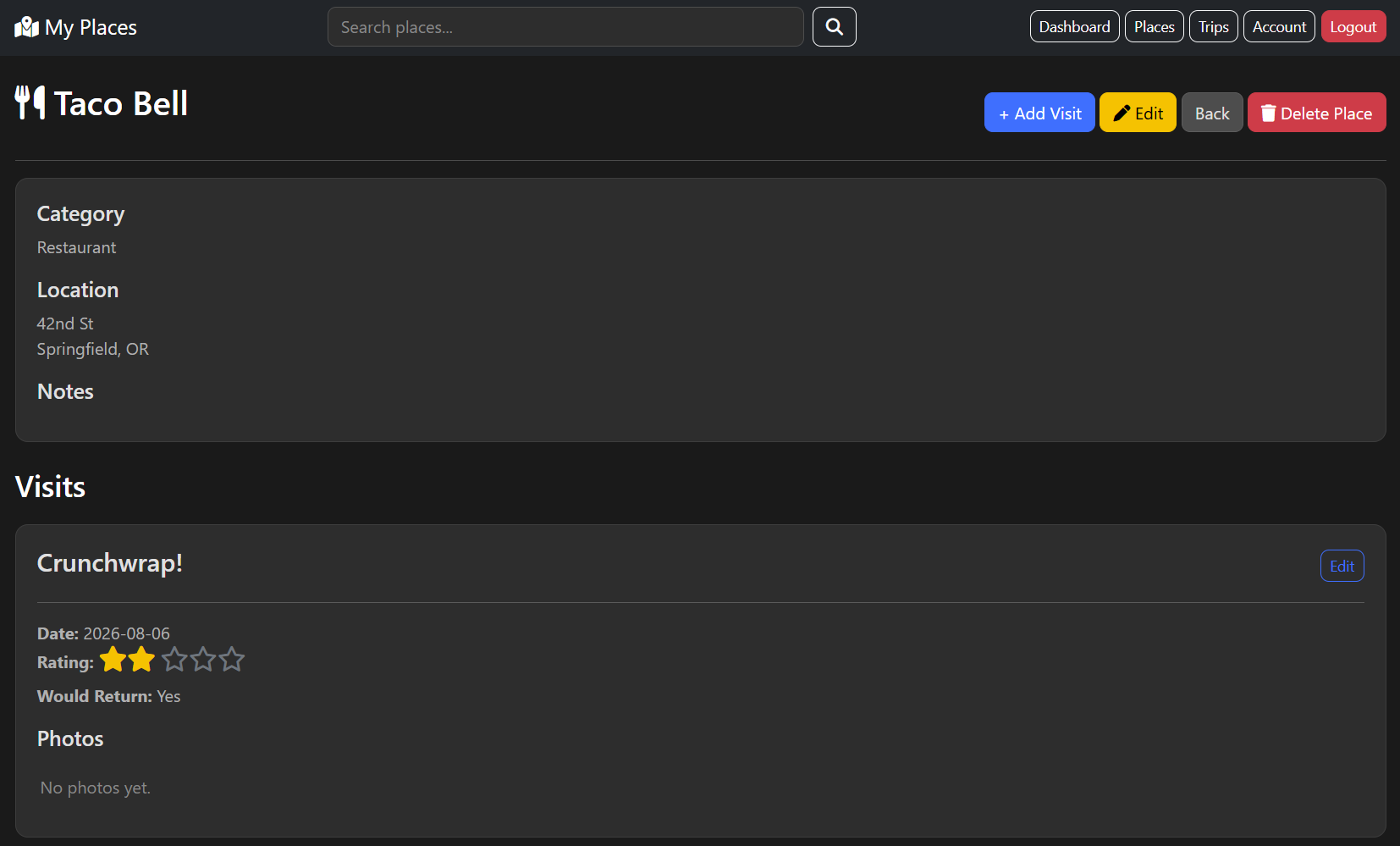The width and height of the screenshot is (1400, 846).
Task: Click the fifth empty rating star
Action: click(x=232, y=659)
